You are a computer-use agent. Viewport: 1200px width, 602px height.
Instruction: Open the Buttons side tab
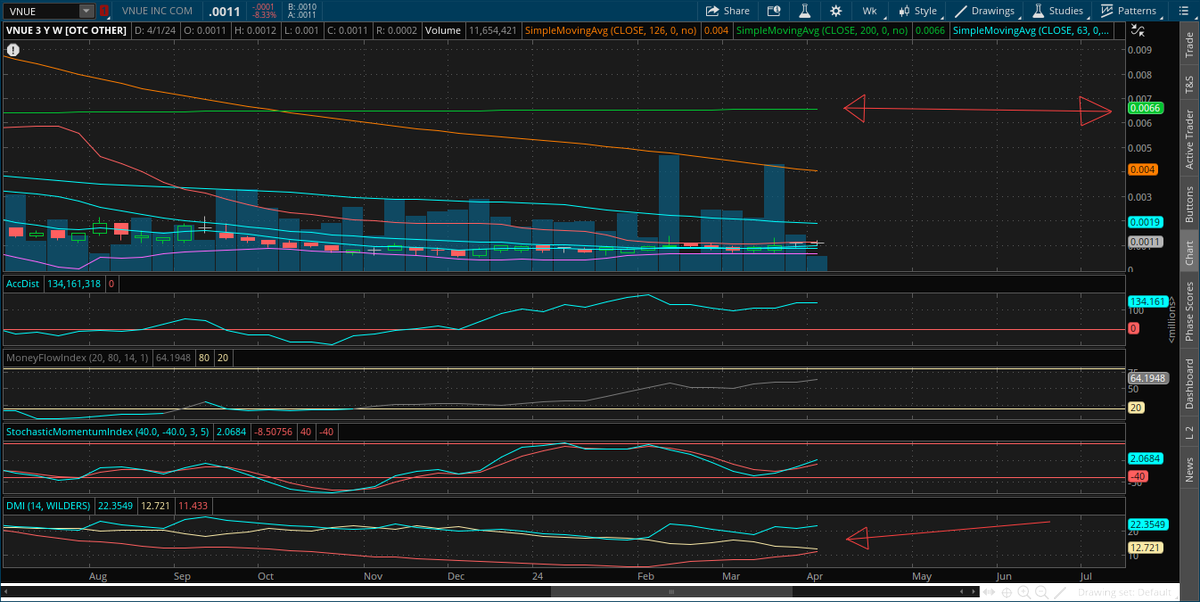(1189, 204)
